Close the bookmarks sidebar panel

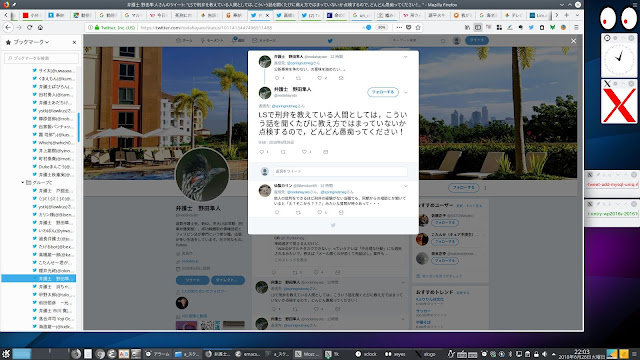[x=74, y=42]
